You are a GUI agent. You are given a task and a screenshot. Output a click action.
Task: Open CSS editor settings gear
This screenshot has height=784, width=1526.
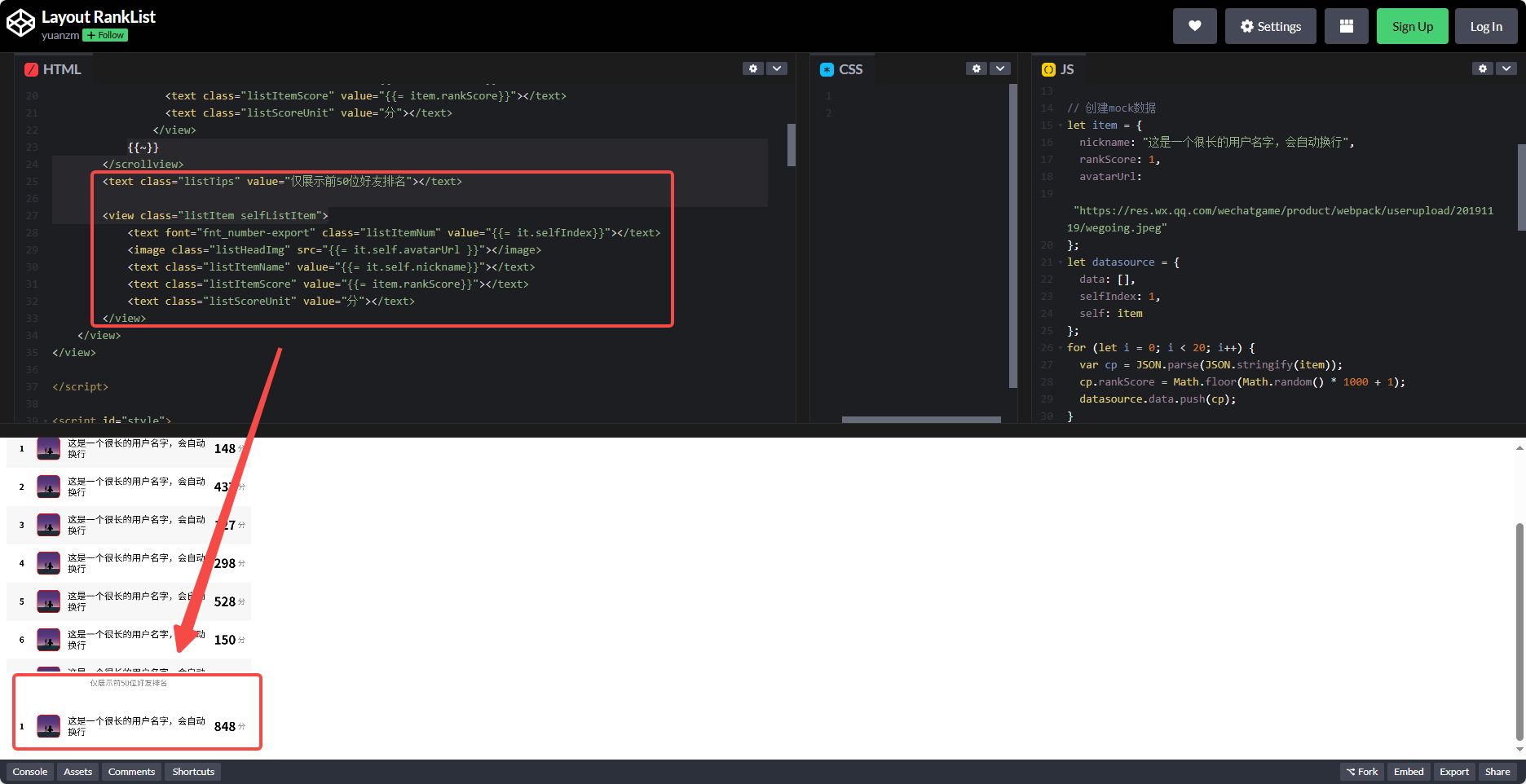[x=976, y=68]
